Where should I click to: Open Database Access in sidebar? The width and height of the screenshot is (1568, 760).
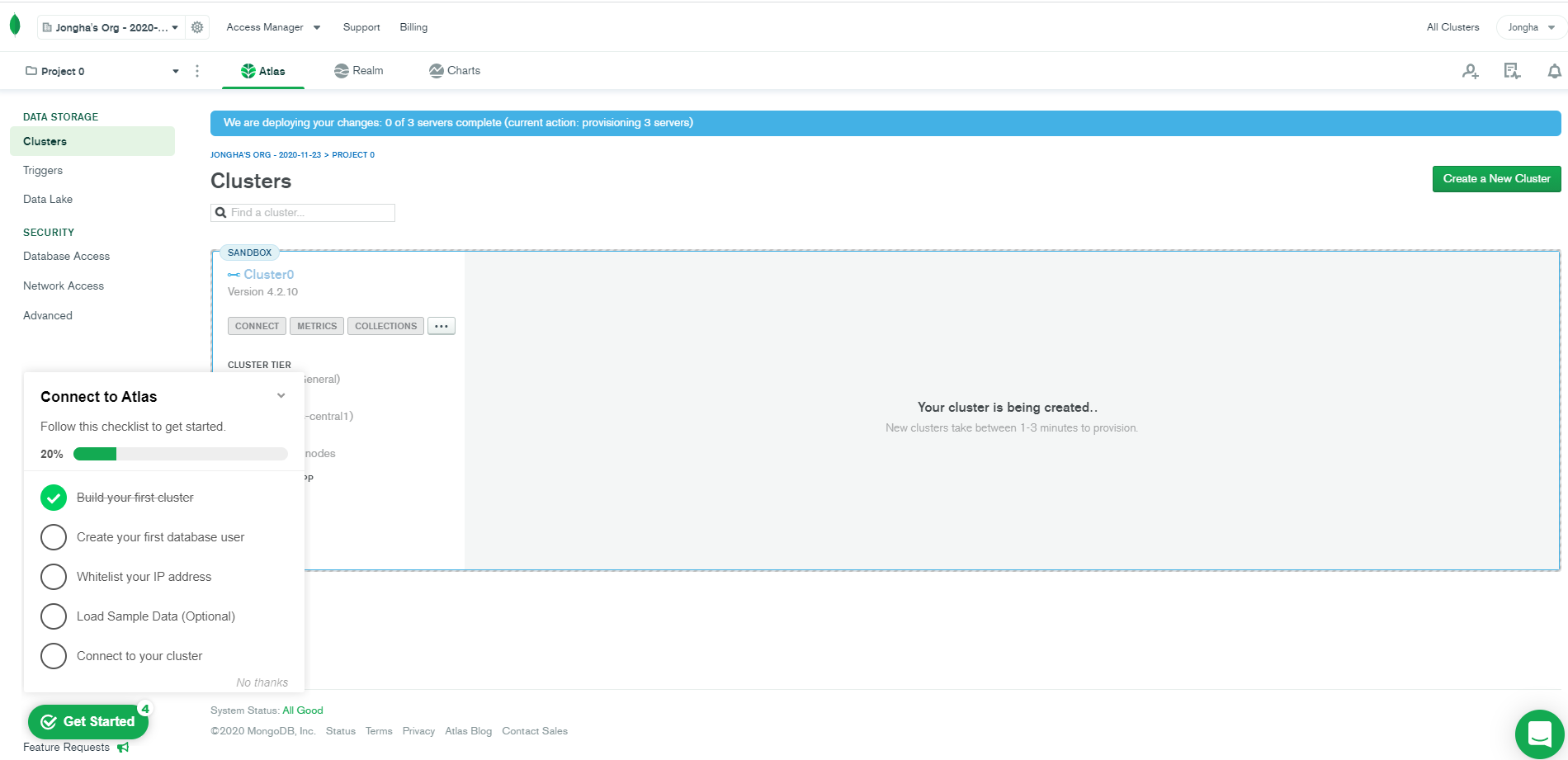[x=66, y=257]
